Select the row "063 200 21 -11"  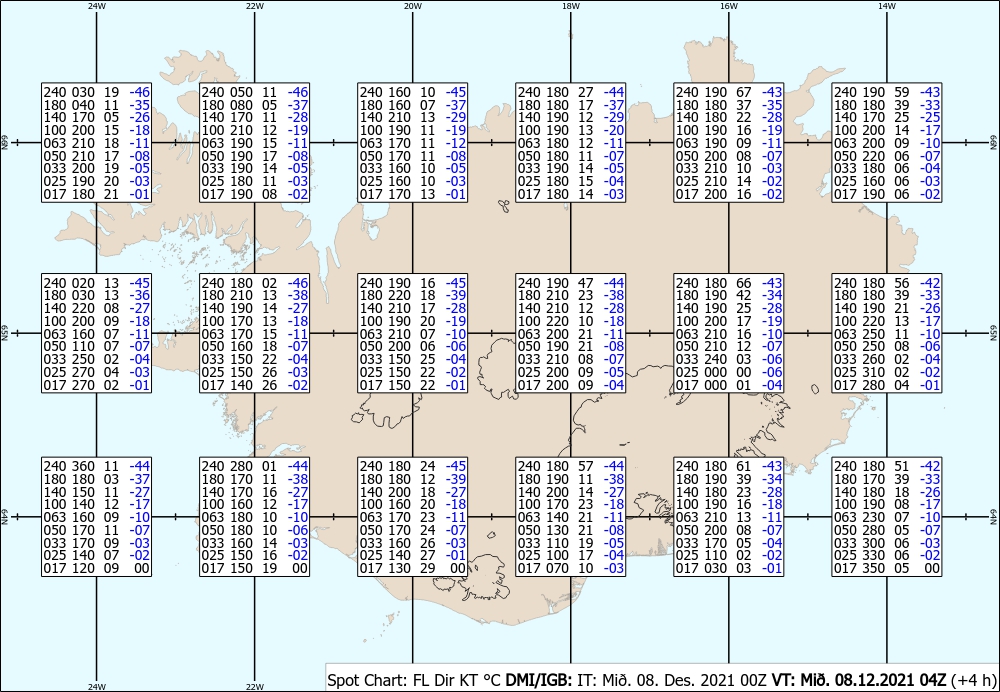(571, 334)
